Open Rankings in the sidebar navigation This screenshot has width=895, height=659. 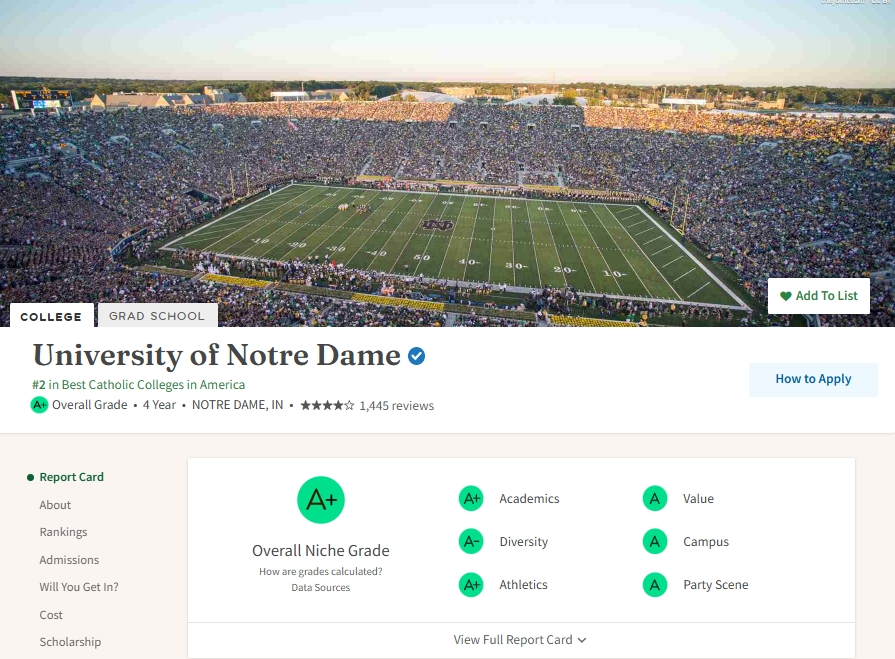[63, 532]
